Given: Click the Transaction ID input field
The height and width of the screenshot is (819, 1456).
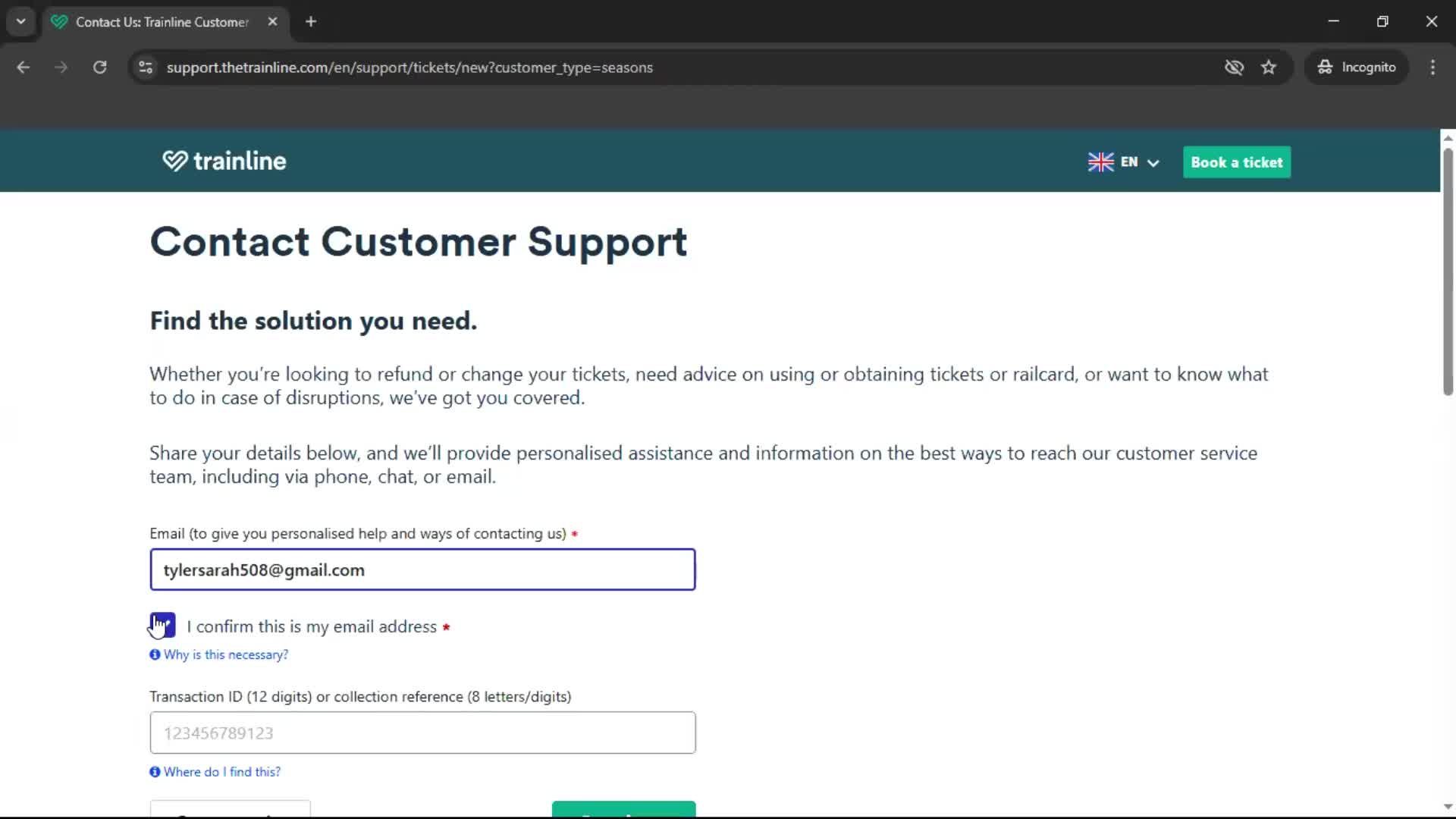Looking at the screenshot, I should [x=422, y=733].
